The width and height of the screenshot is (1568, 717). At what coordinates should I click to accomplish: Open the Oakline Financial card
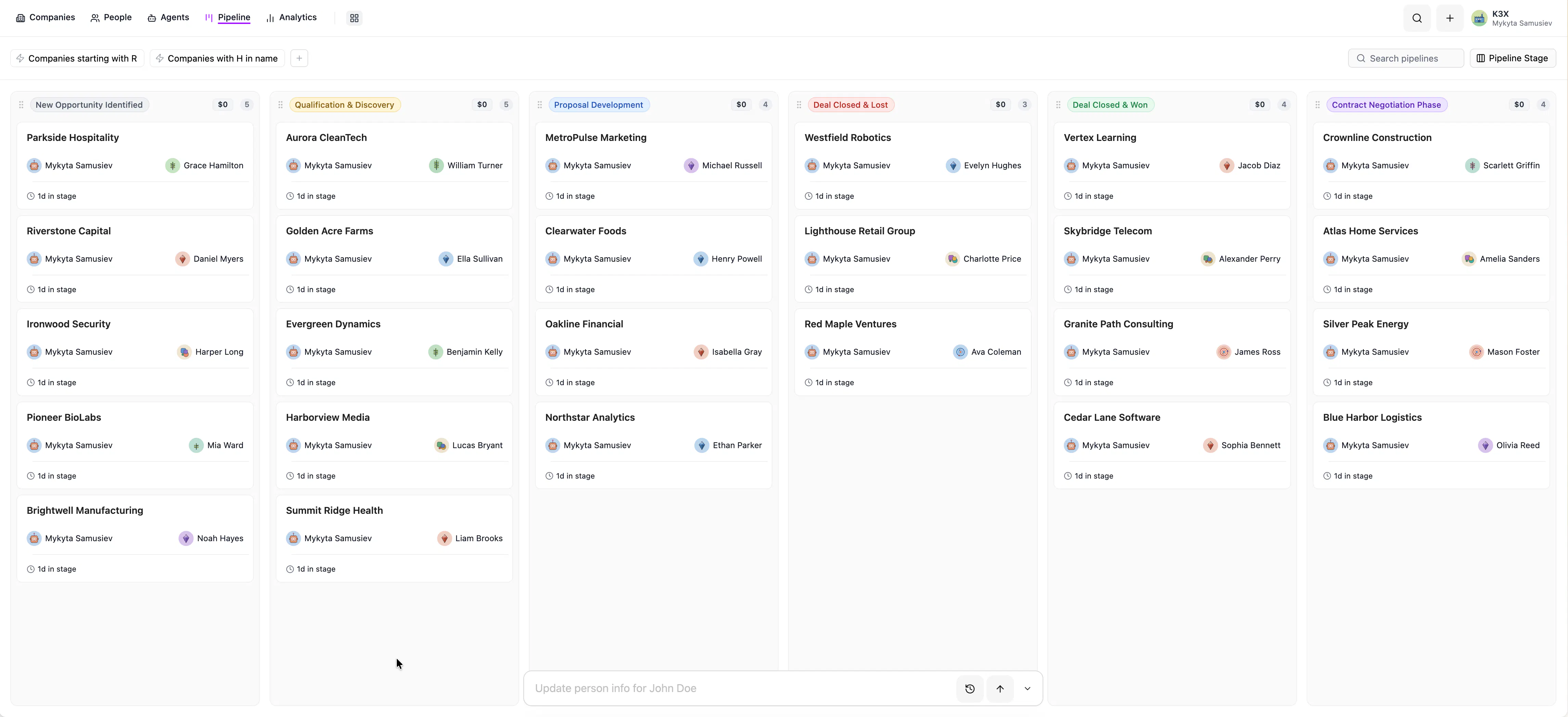(654, 352)
